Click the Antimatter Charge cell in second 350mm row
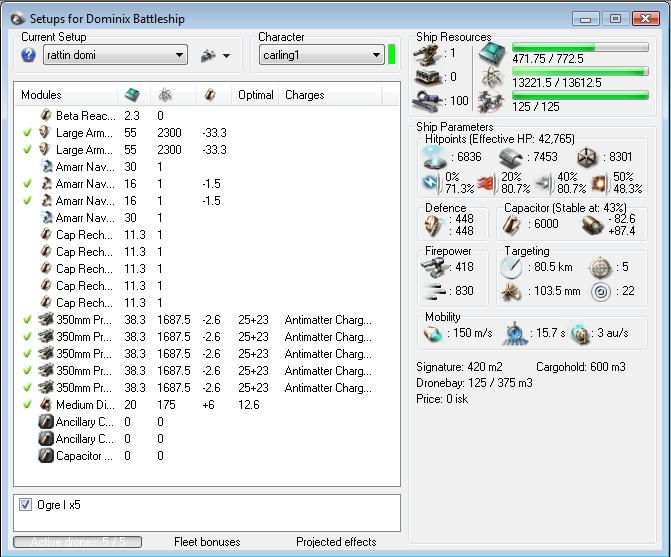 (328, 337)
